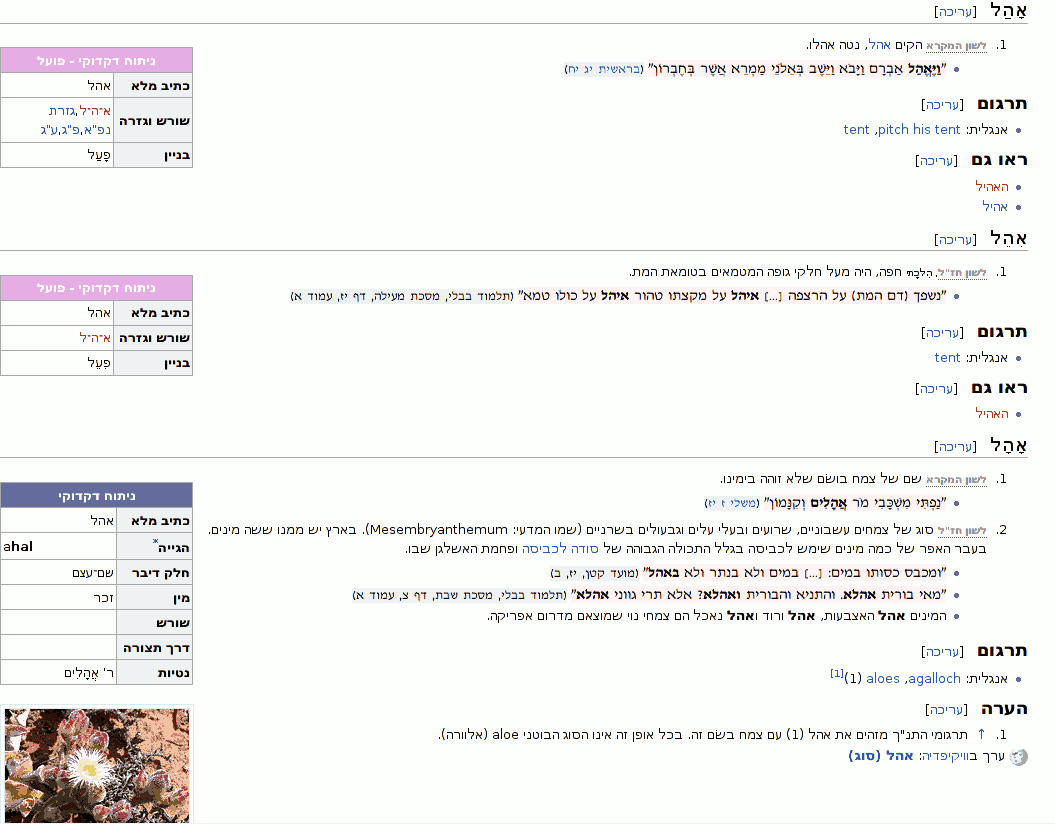1055x824 pixels.
Task: Follow the בראשית יג יח verse reference
Action: click(x=605, y=69)
